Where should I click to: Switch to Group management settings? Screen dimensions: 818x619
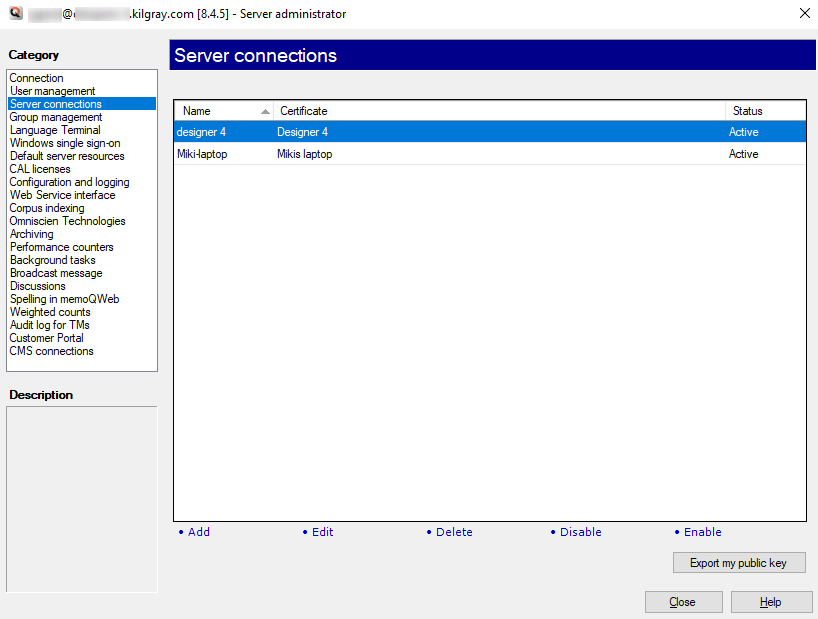click(x=55, y=116)
